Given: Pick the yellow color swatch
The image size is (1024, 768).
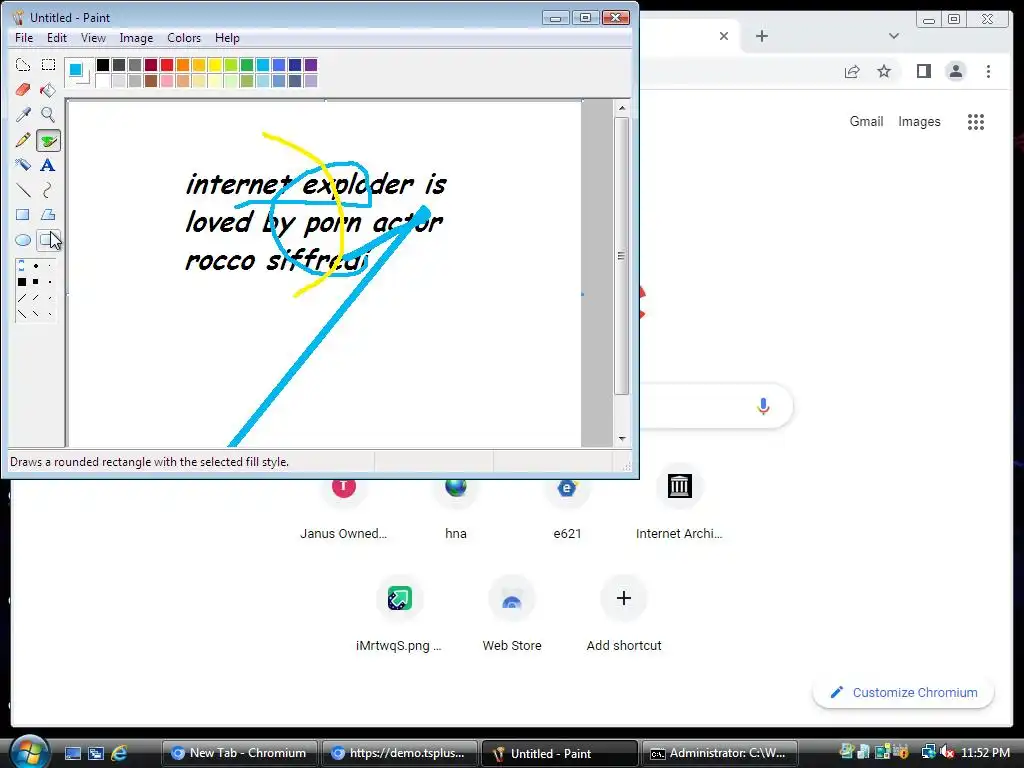Looking at the screenshot, I should (215, 65).
